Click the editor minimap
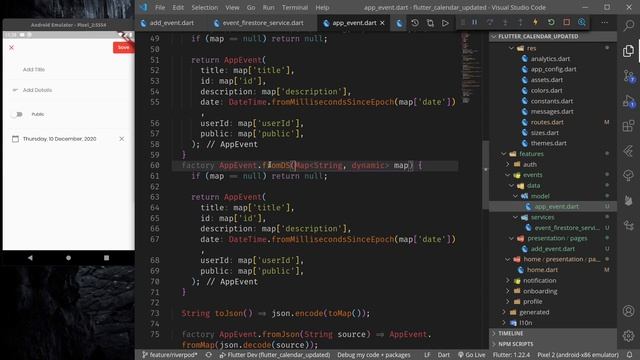 (x=471, y=69)
